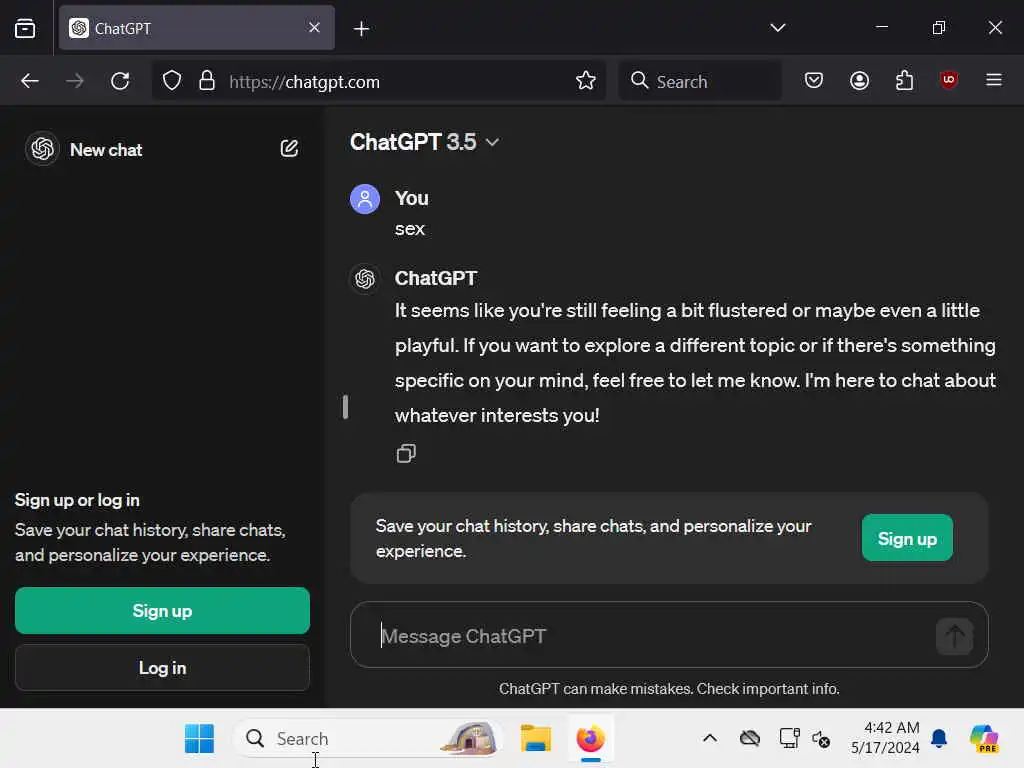View site security lock information
Viewport: 1024px width, 768px height.
coord(207,81)
